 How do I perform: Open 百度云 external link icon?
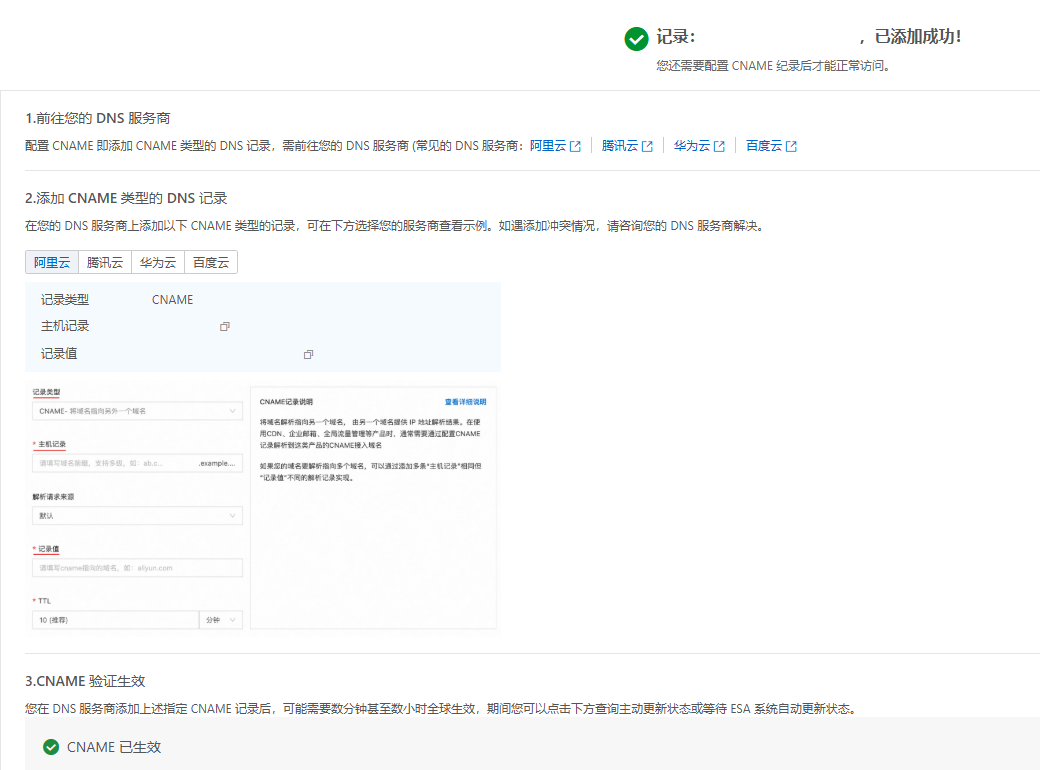tap(791, 146)
